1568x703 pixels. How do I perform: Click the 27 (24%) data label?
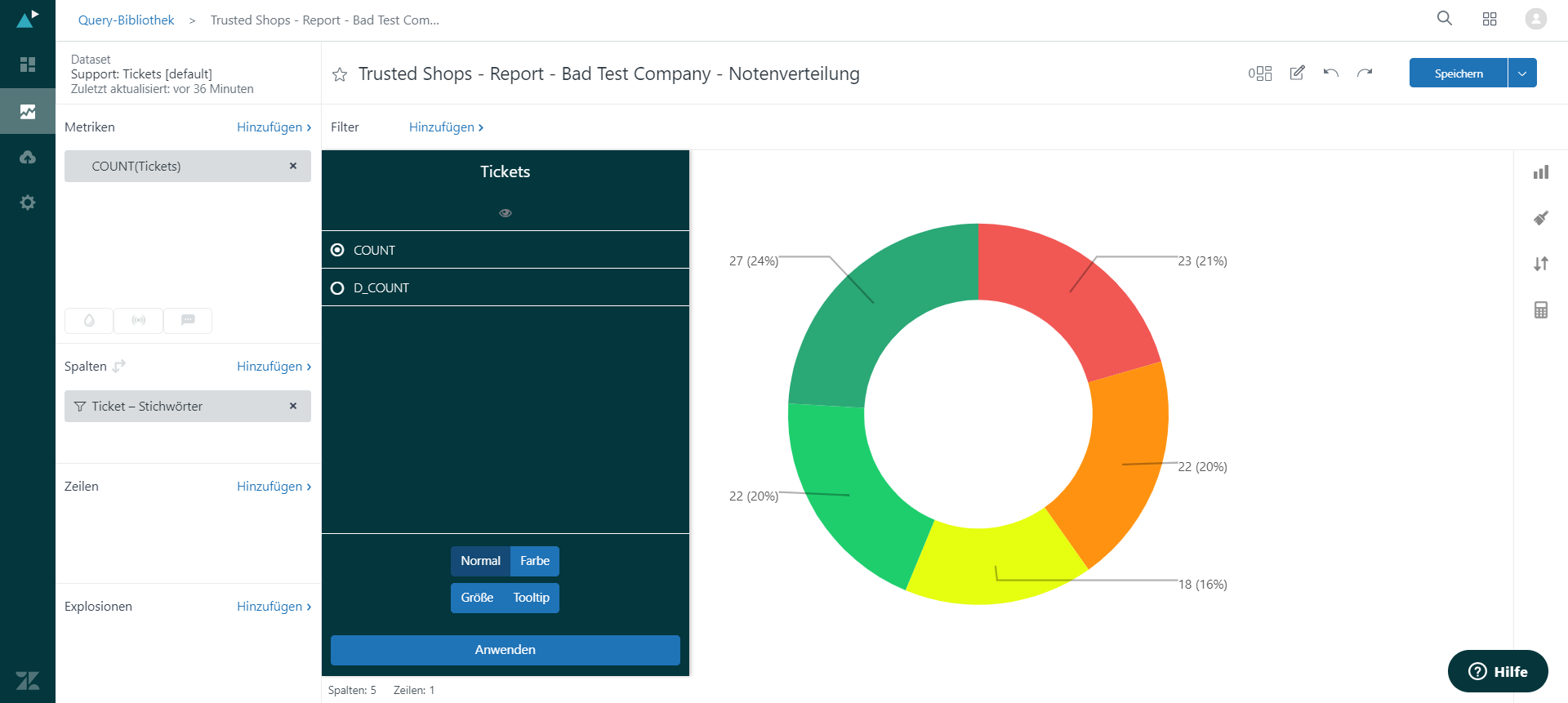pyautogui.click(x=754, y=261)
